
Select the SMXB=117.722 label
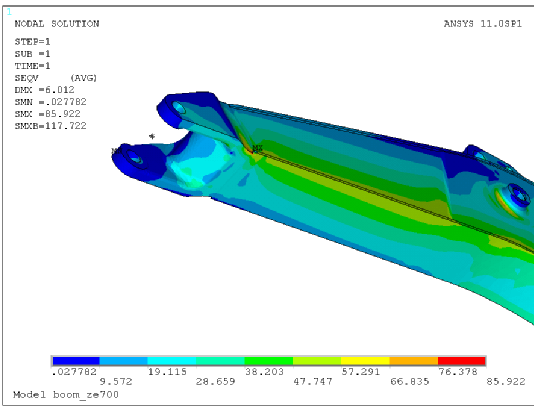[x=50, y=126]
